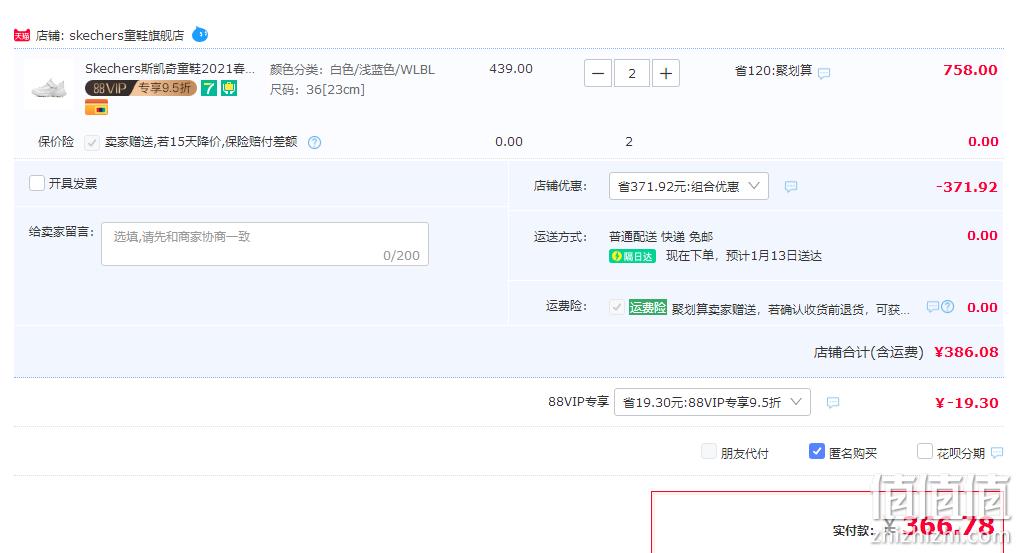Decrease quantity with the minus button
Screen dimensions: 1020x553
click(x=598, y=74)
